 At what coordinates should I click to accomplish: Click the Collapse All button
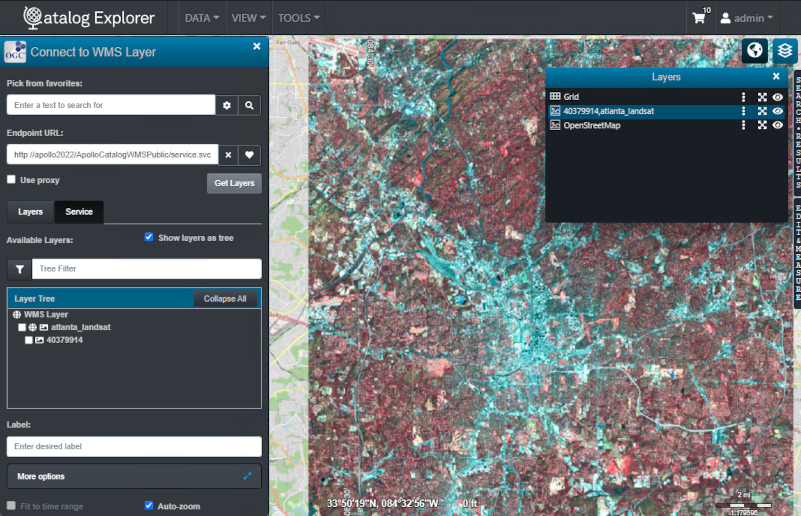click(225, 299)
